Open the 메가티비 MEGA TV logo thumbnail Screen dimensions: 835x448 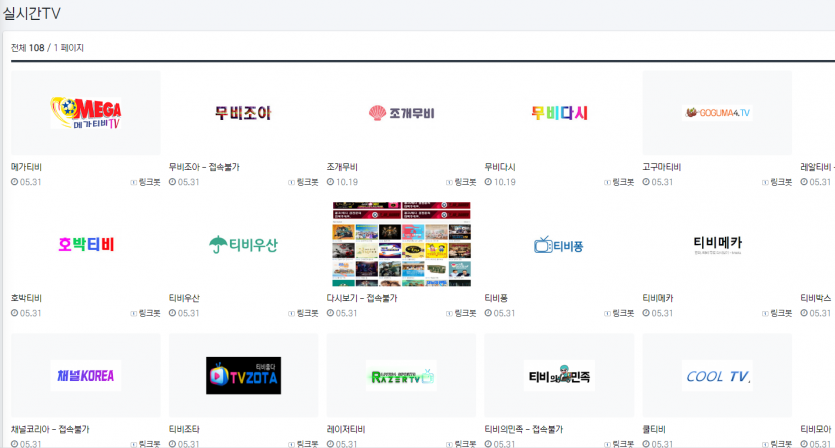(86, 113)
